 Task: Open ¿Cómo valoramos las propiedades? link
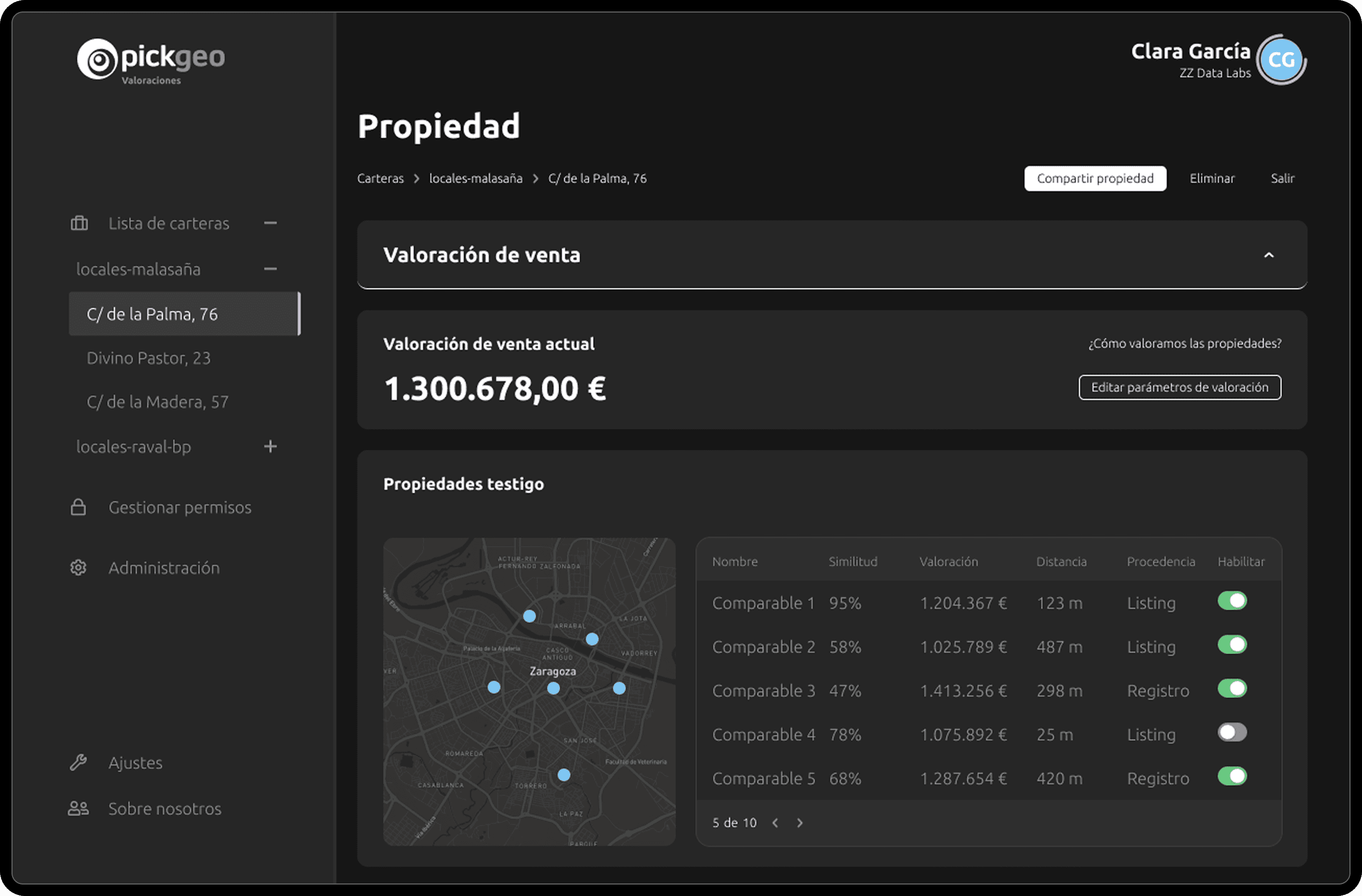pos(1184,343)
